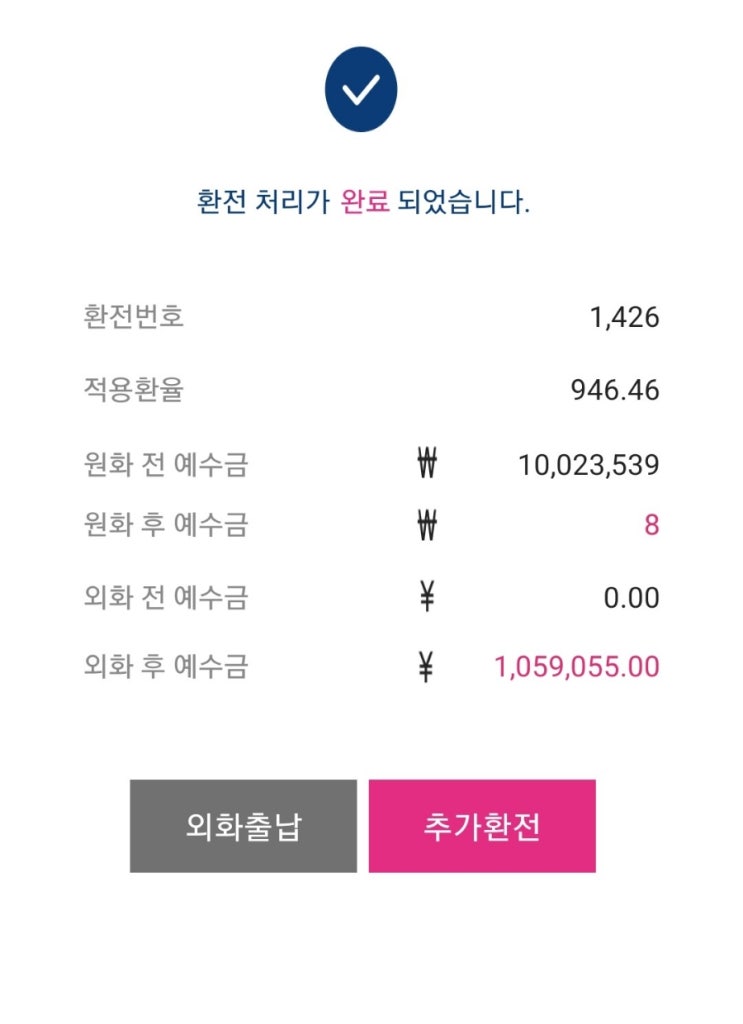Select the 적용환율 label

(x=134, y=390)
